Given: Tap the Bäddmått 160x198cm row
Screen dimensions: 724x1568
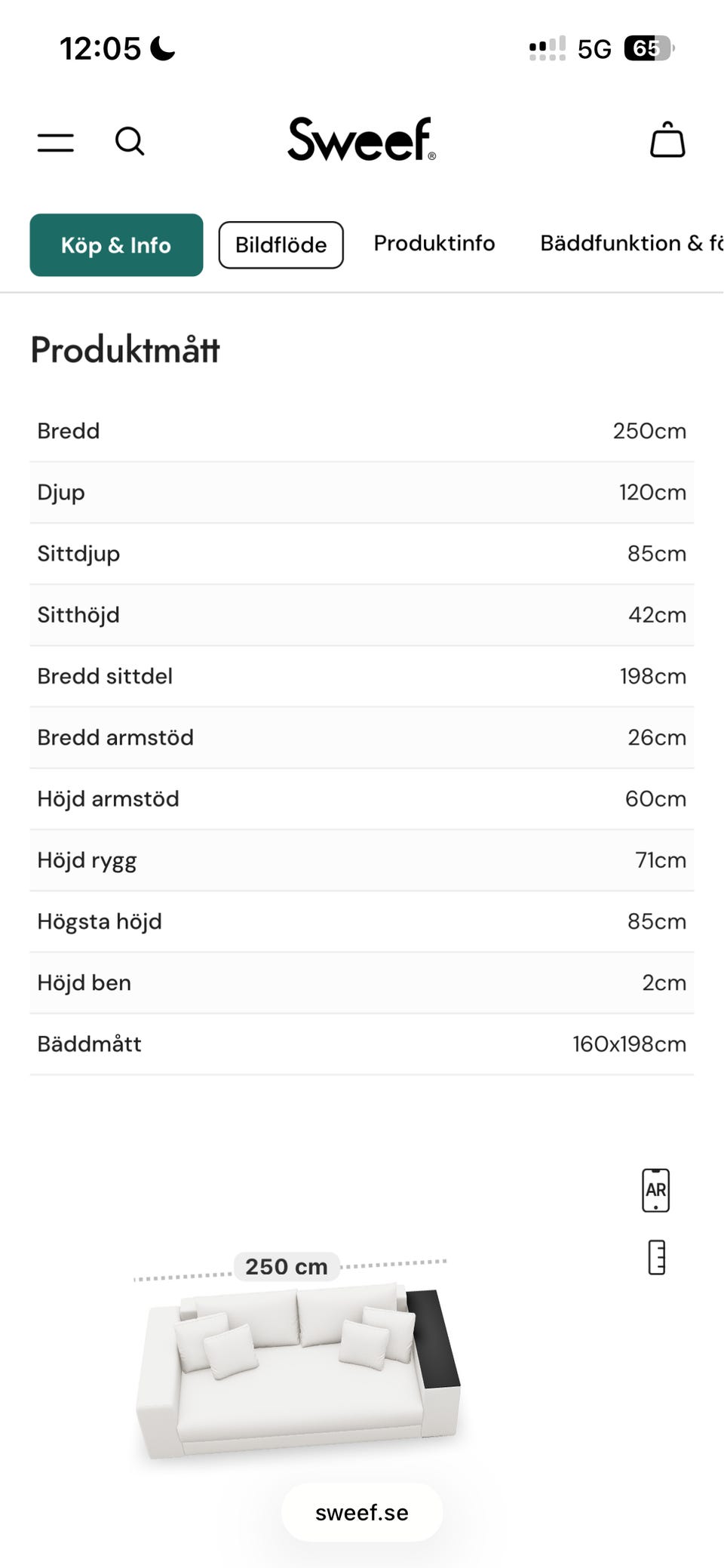Looking at the screenshot, I should (x=362, y=1044).
